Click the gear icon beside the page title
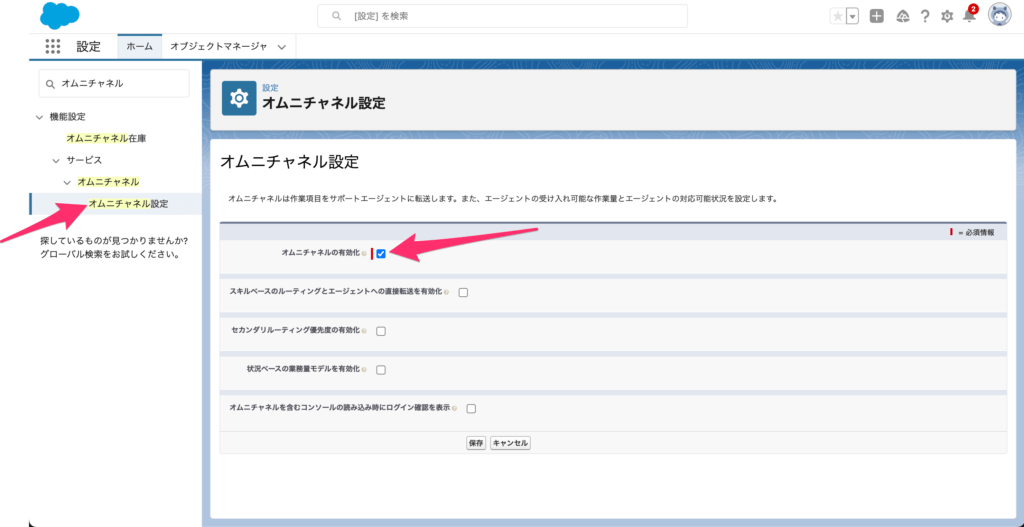The height and width of the screenshot is (527, 1024). (239, 99)
